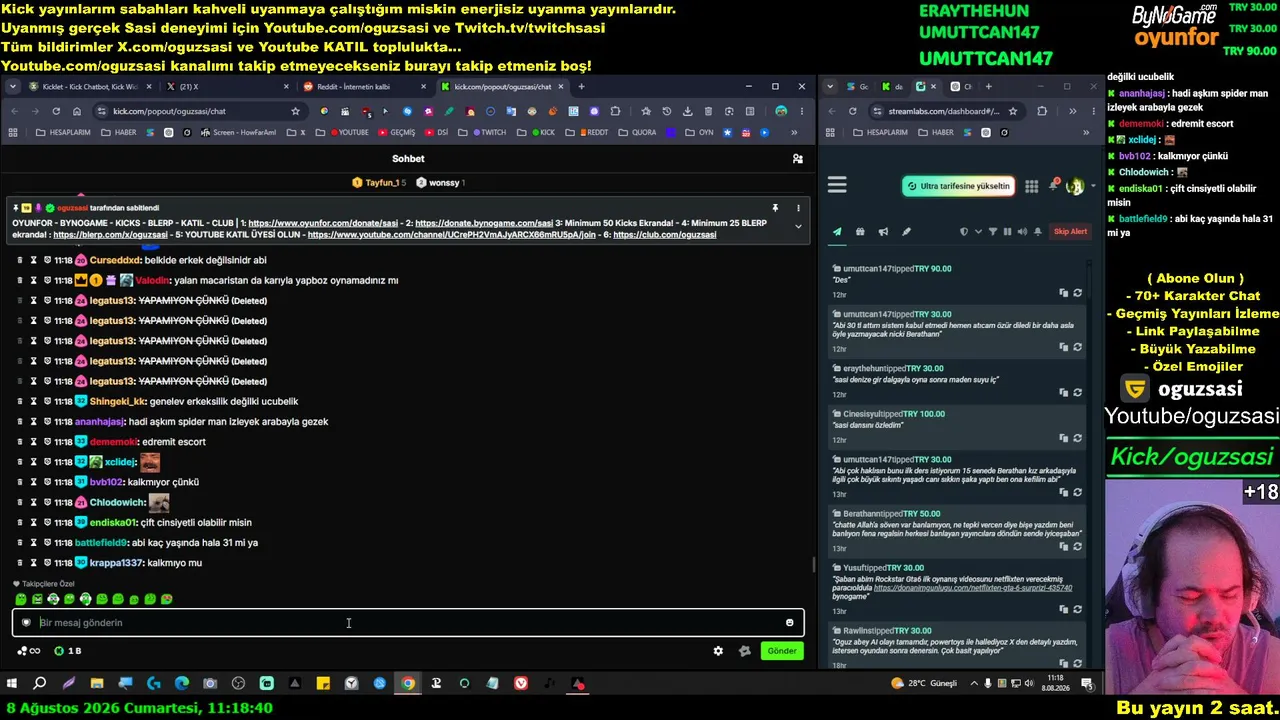Open the blerp.com/x/oguzsasi link
This screenshot has width=1280, height=720.
(x=110, y=235)
